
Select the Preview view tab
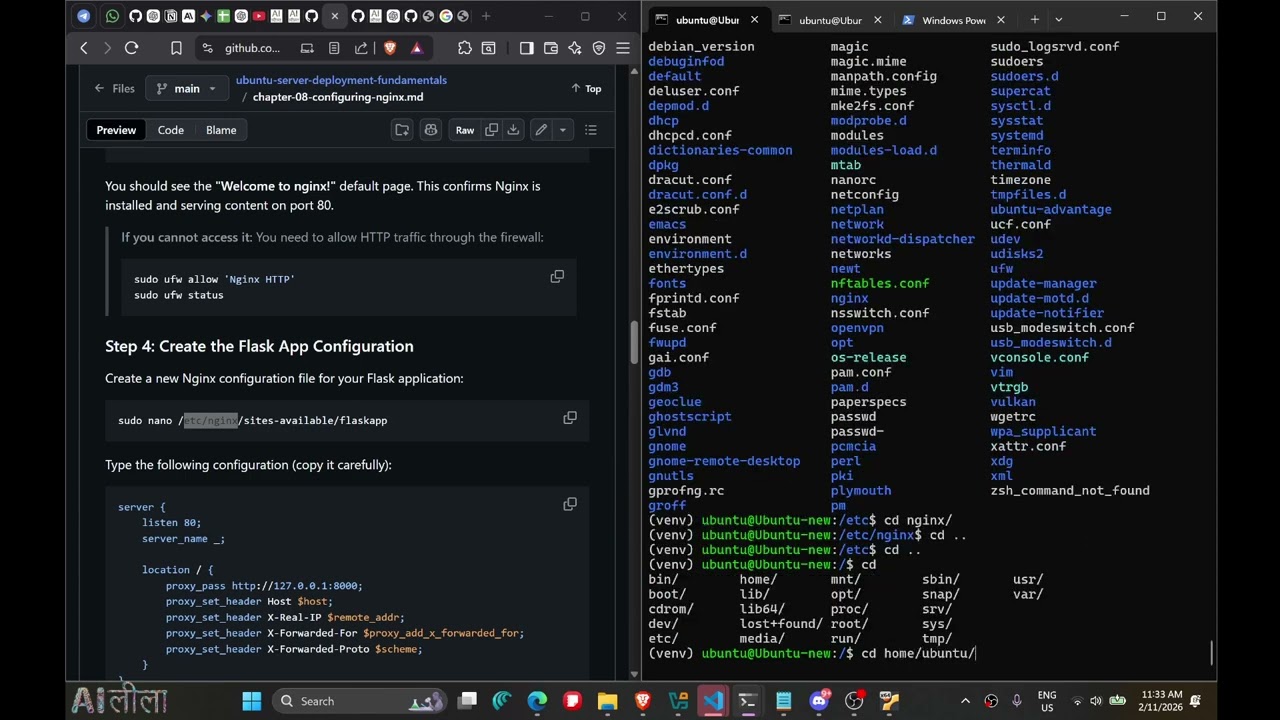tap(116, 130)
